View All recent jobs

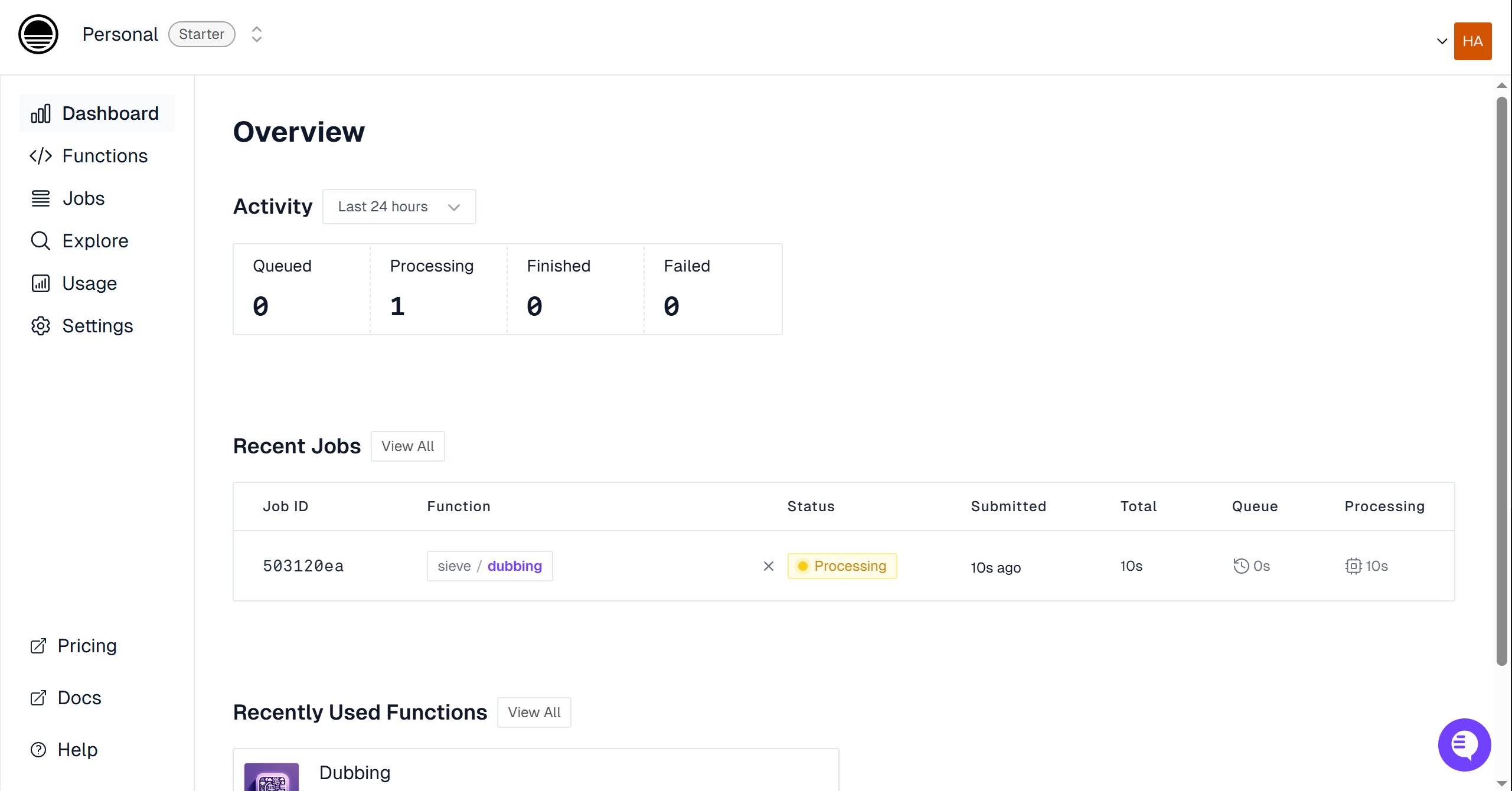point(407,446)
